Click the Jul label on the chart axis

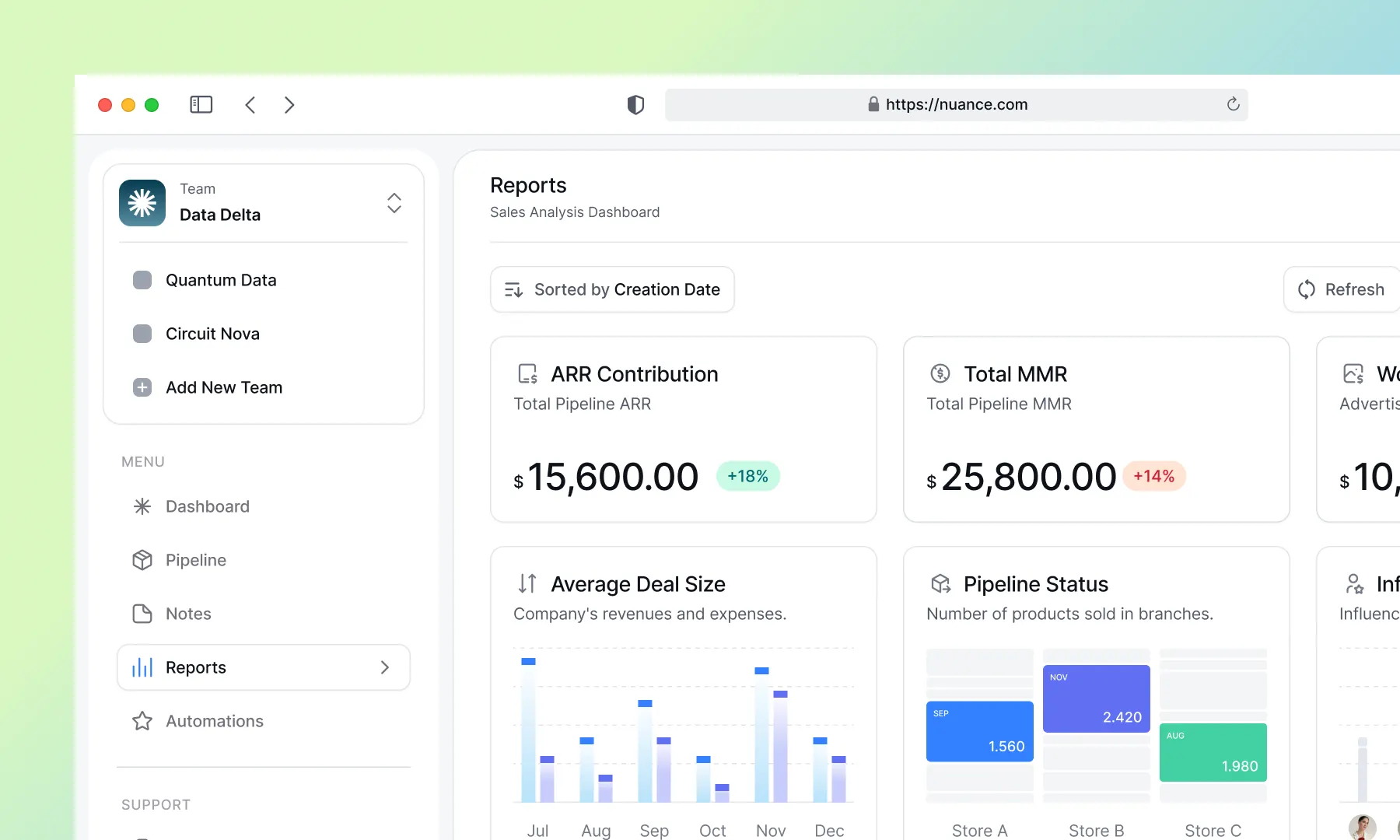coord(537,831)
